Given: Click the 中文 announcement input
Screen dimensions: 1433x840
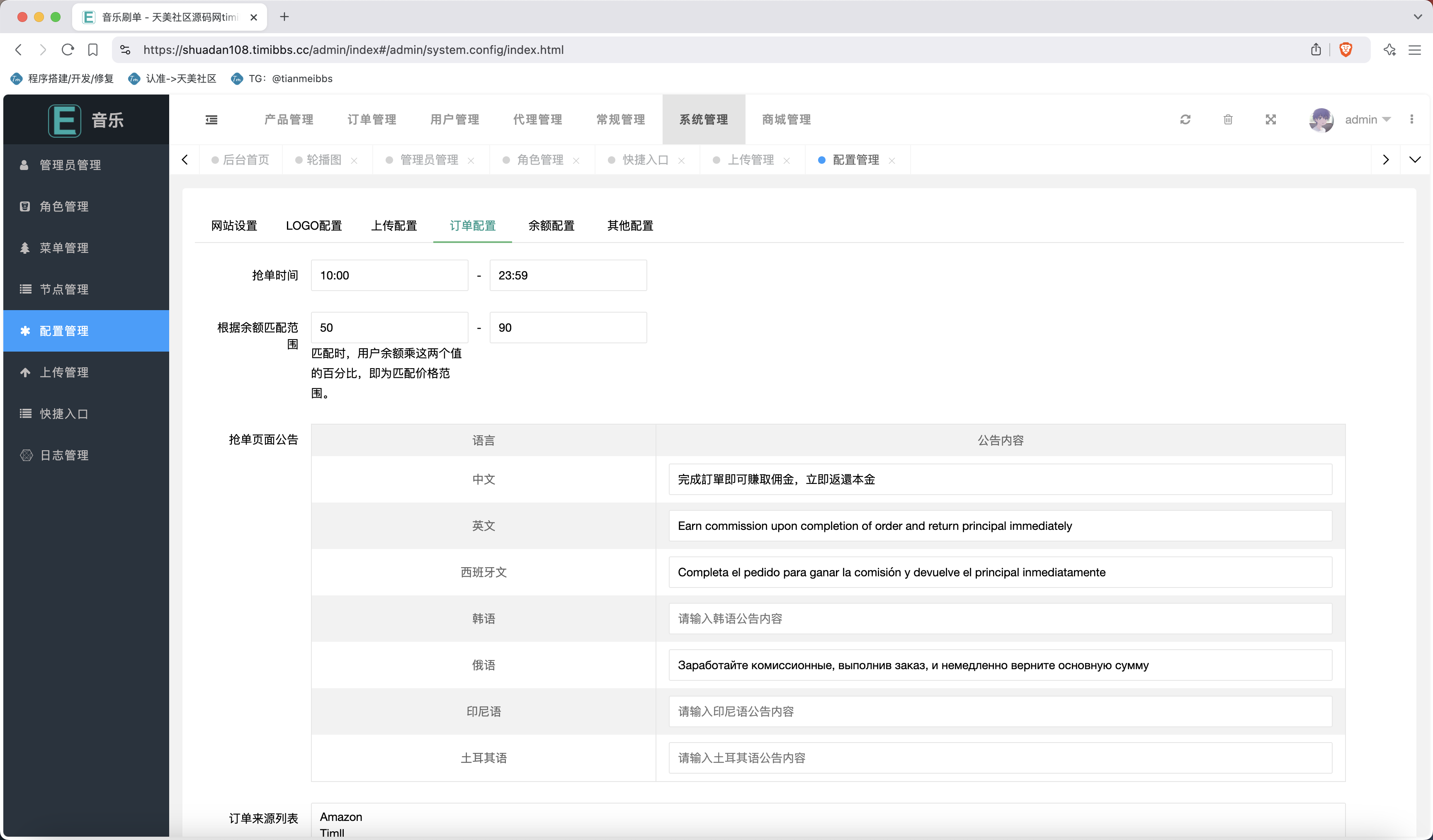Looking at the screenshot, I should [x=1000, y=479].
